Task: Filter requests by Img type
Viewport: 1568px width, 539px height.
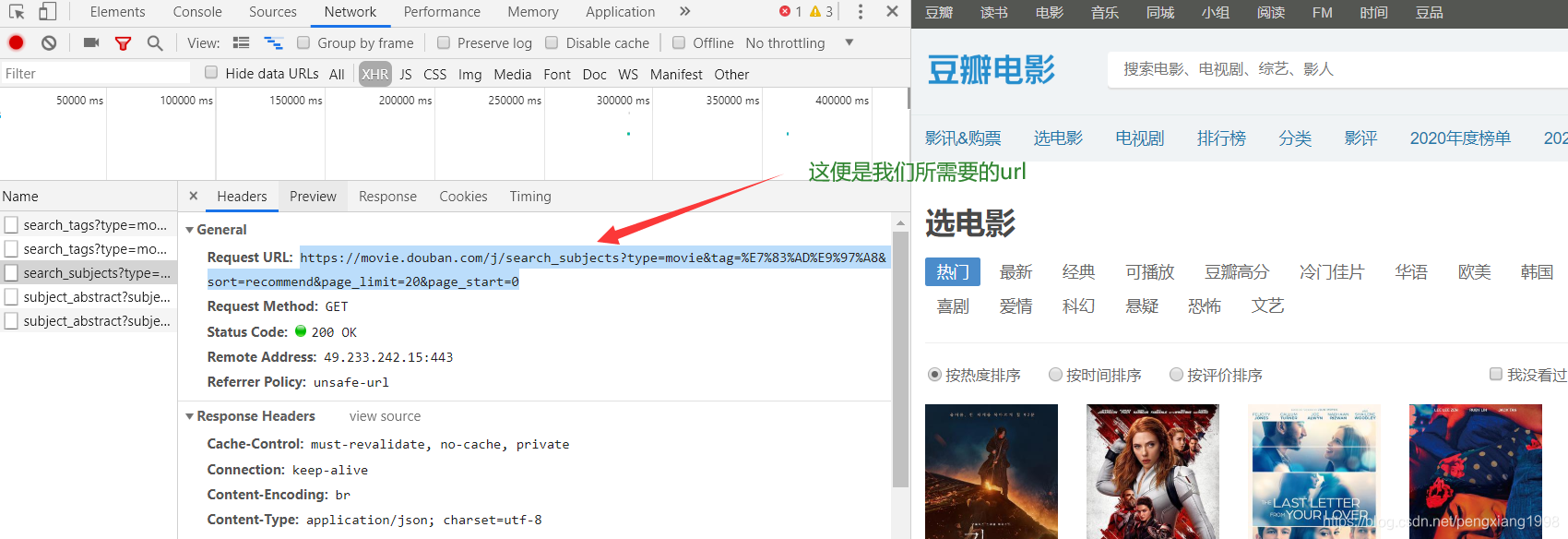Action: pos(470,74)
